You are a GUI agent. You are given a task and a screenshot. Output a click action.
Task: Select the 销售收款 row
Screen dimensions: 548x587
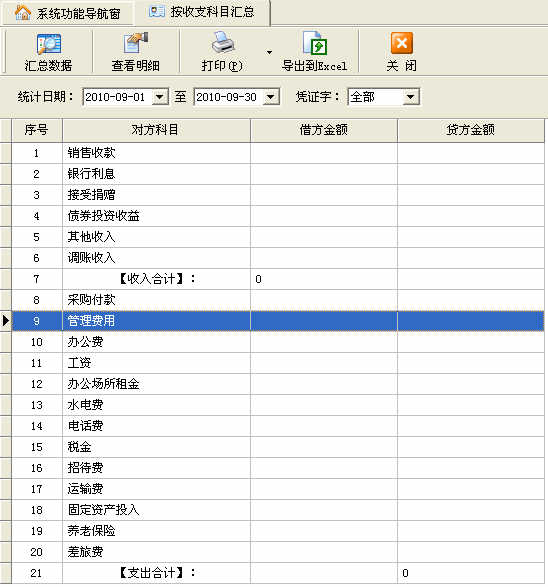[x=278, y=153]
